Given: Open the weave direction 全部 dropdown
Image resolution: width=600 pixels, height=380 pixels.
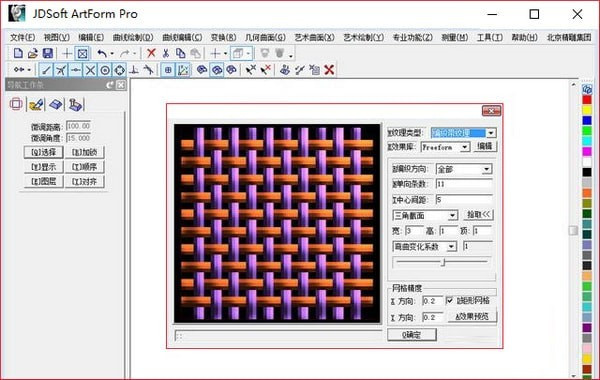Looking at the screenshot, I should pyautogui.click(x=486, y=169).
